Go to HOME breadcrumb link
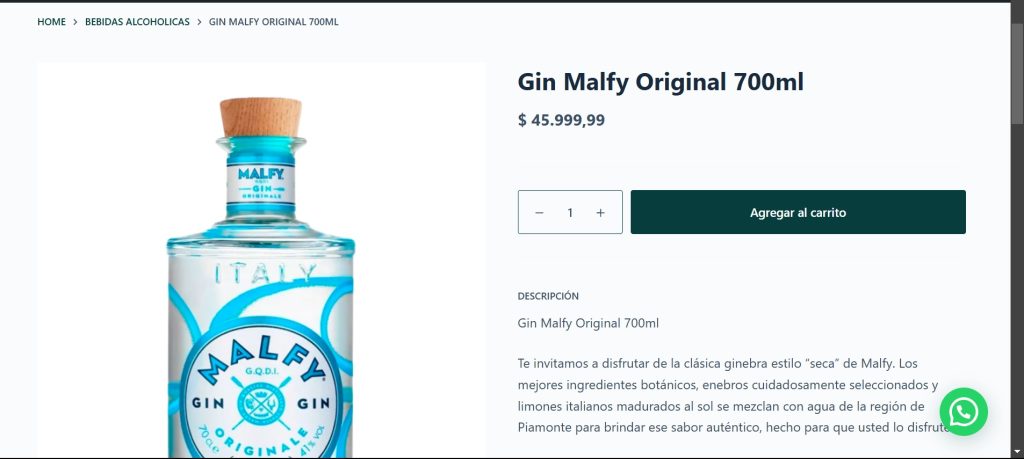The image size is (1024, 459). [52, 22]
